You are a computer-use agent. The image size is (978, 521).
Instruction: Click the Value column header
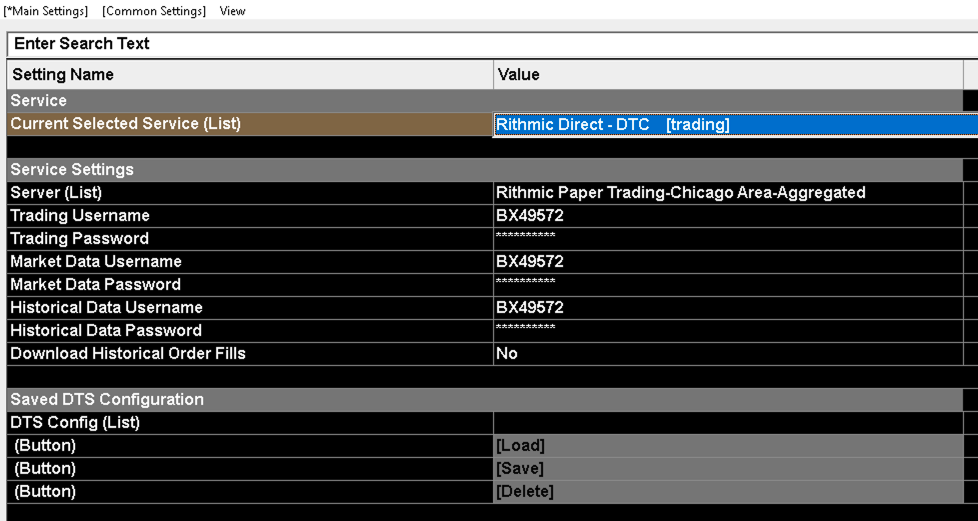click(729, 75)
